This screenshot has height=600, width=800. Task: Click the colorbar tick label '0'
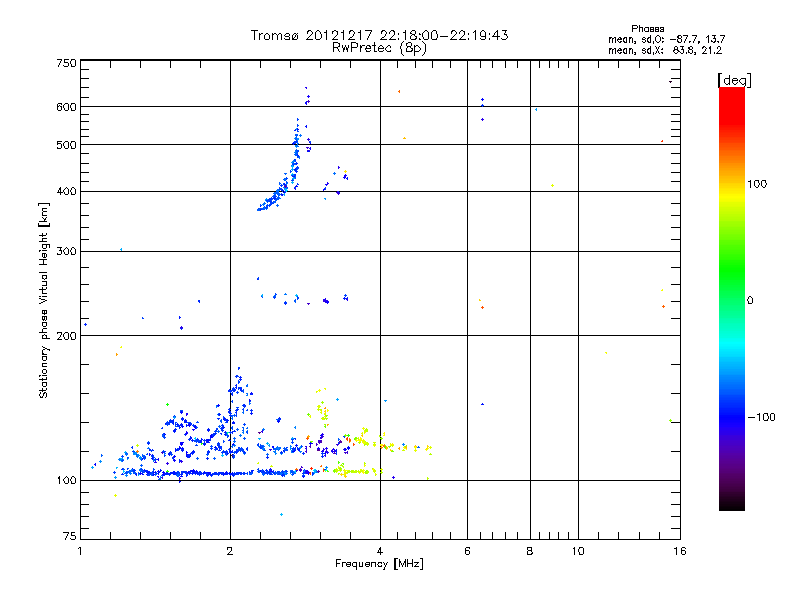point(749,301)
